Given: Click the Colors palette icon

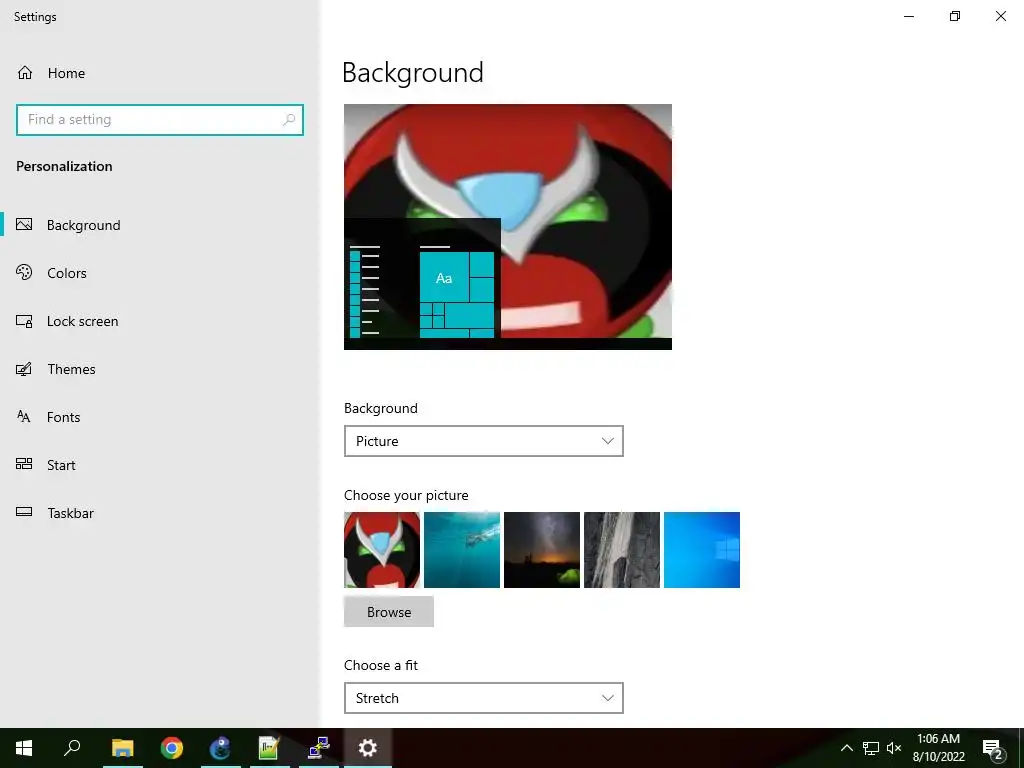Looking at the screenshot, I should click(x=24, y=272).
